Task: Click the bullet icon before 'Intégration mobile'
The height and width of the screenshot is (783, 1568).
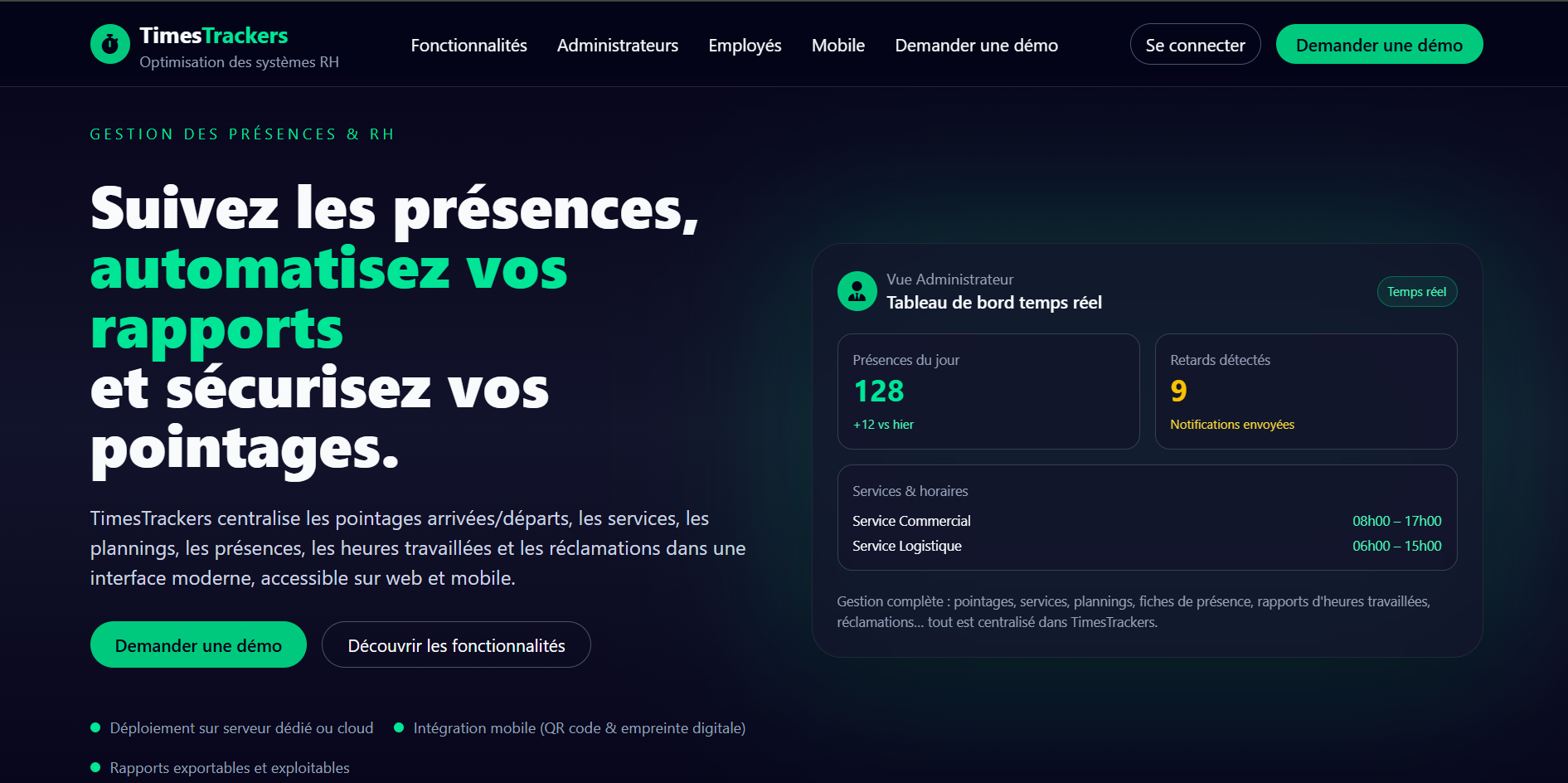Action: coord(400,727)
